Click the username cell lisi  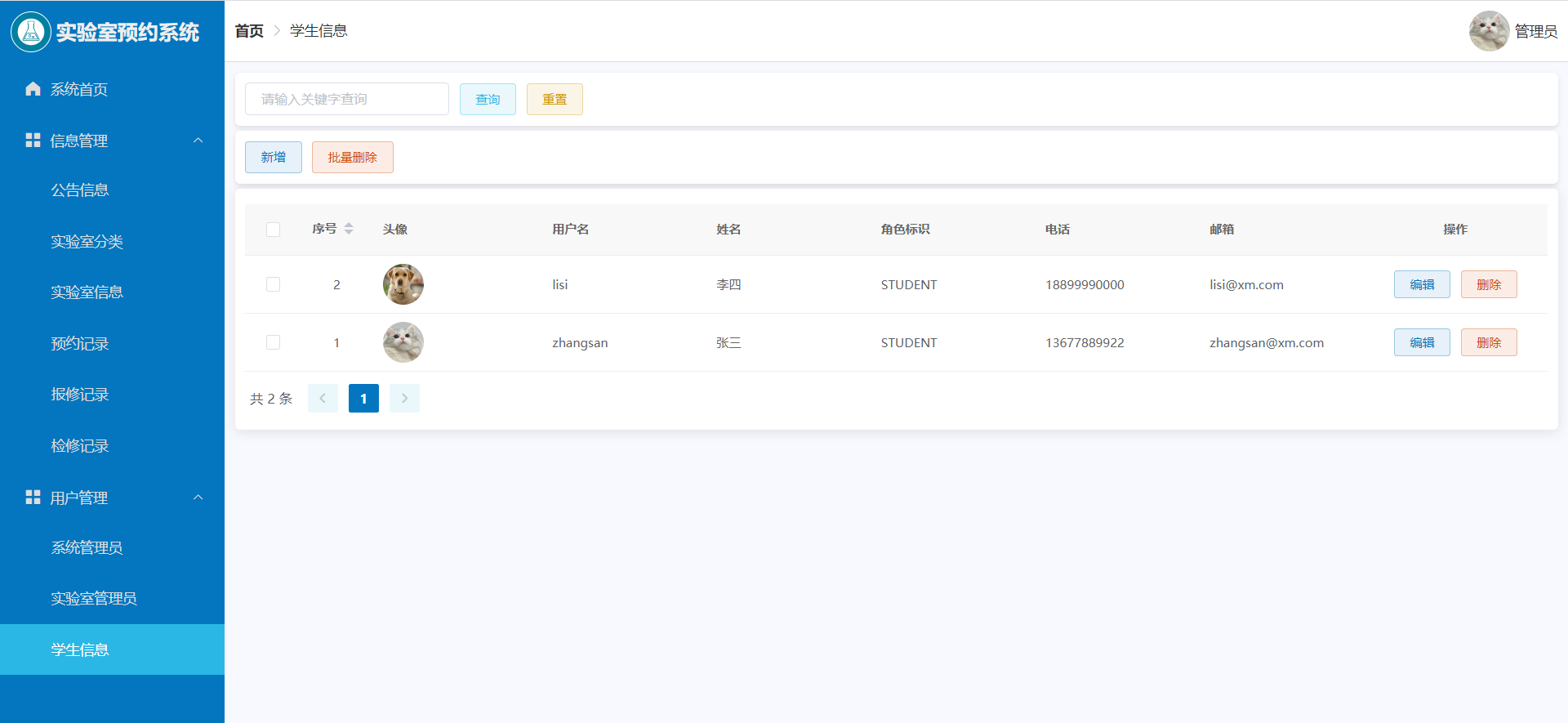[560, 284]
